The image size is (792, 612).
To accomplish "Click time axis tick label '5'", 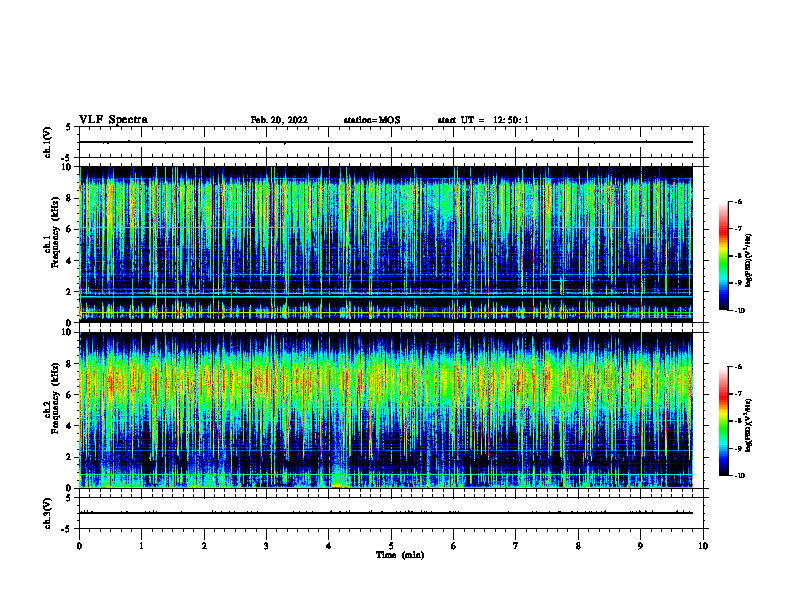I will pyautogui.click(x=391, y=546).
